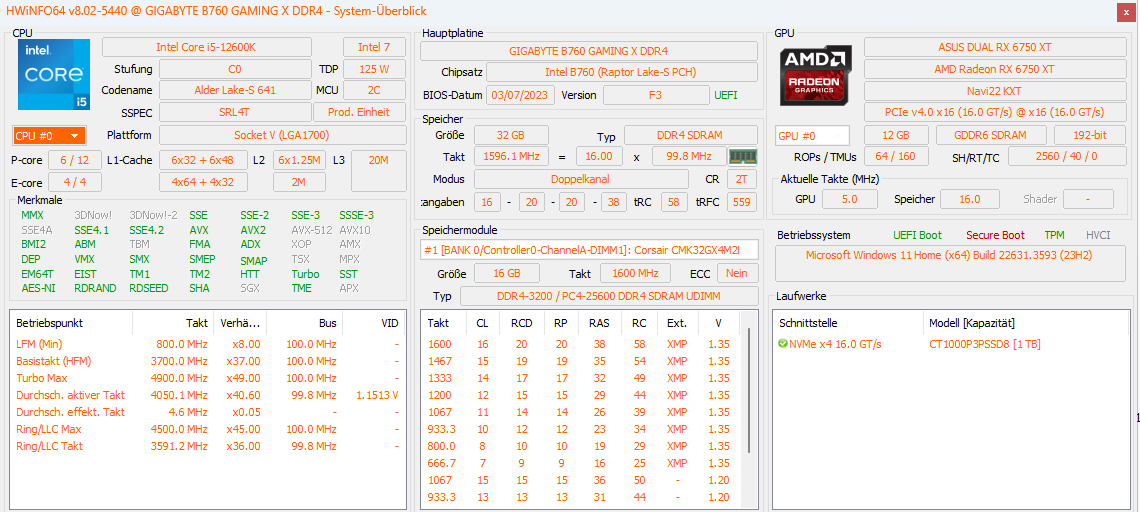This screenshot has width=1140, height=512.
Task: Click the Intel Core i5 logo
Action: tap(54, 75)
